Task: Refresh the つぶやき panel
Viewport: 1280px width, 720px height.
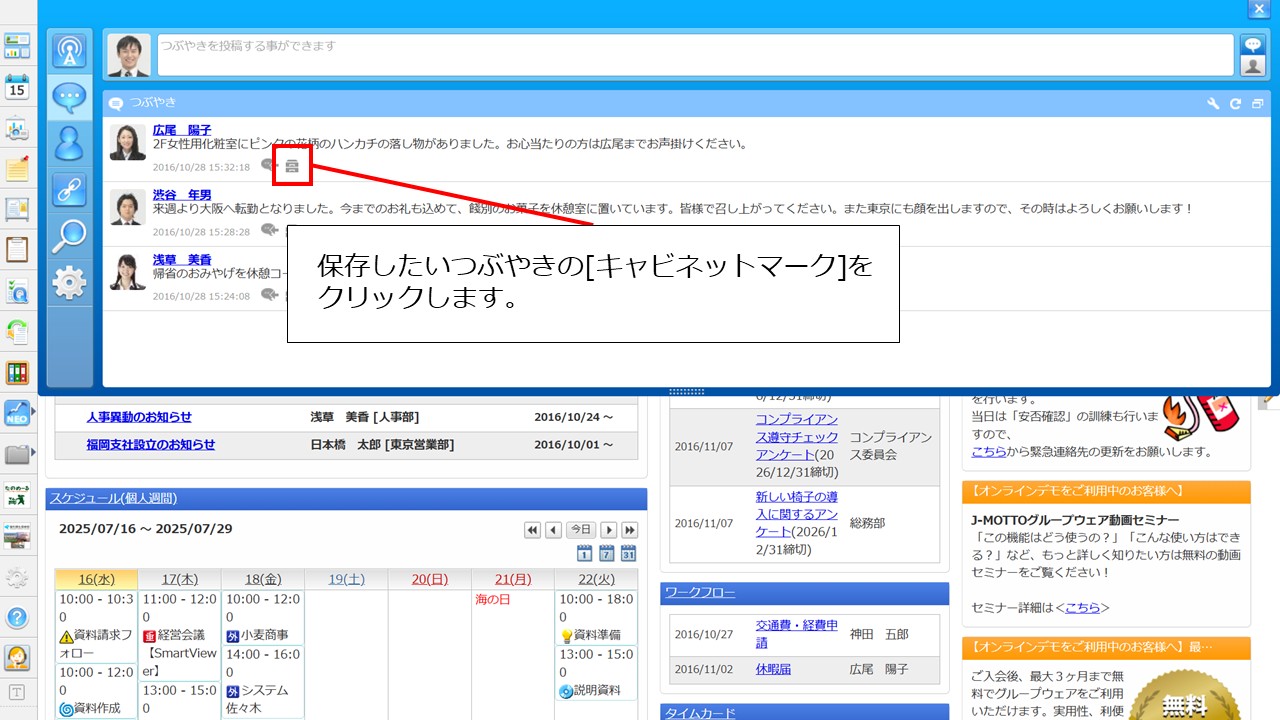Action: [1236, 102]
